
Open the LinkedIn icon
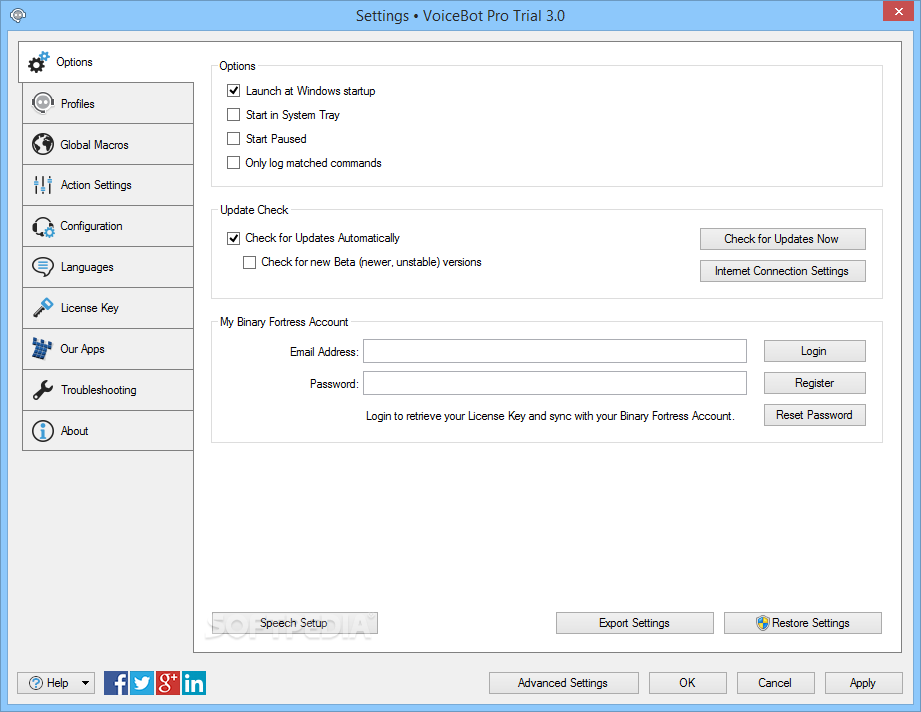pos(194,683)
